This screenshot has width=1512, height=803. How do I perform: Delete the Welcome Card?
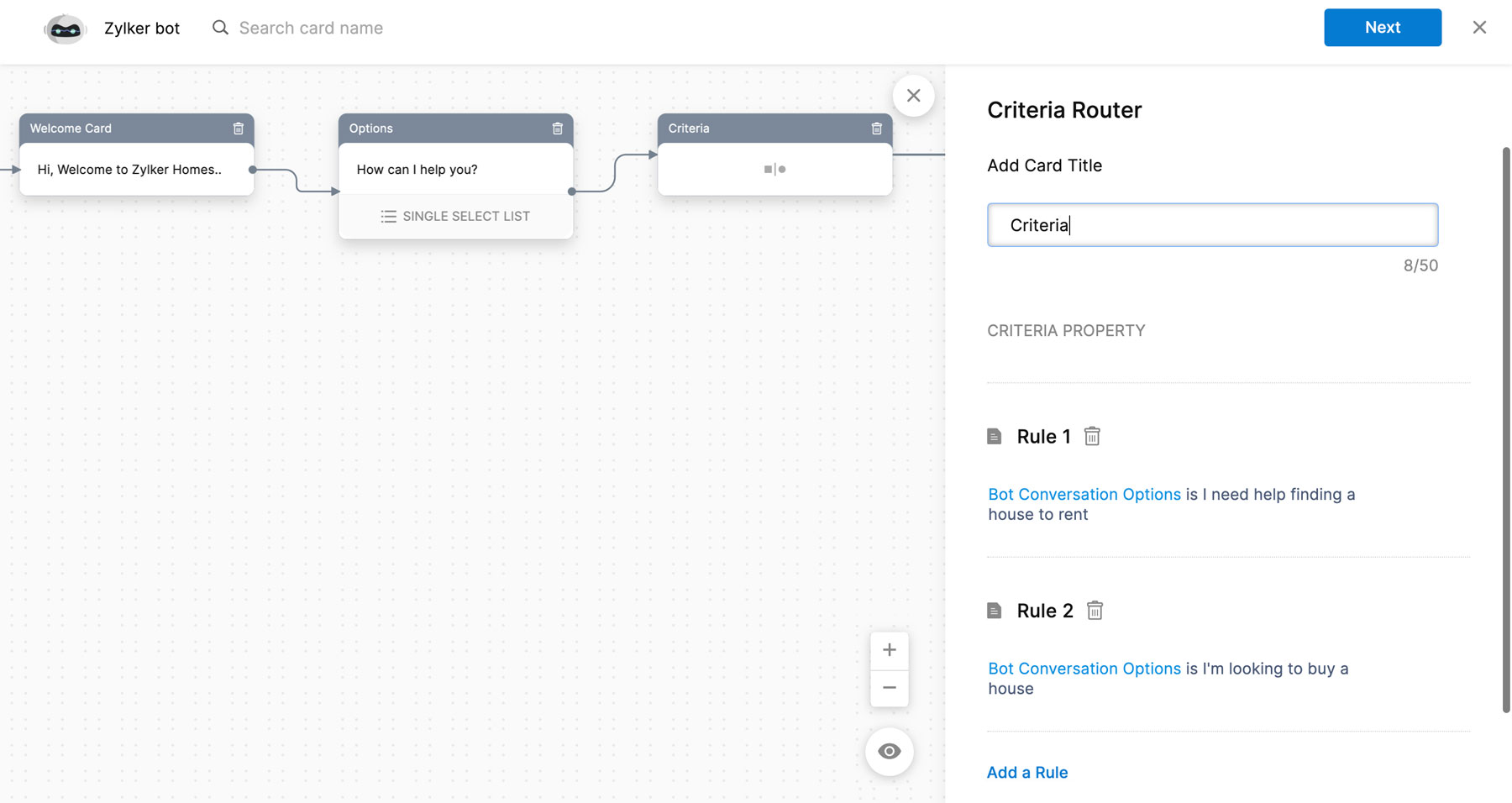click(x=239, y=129)
